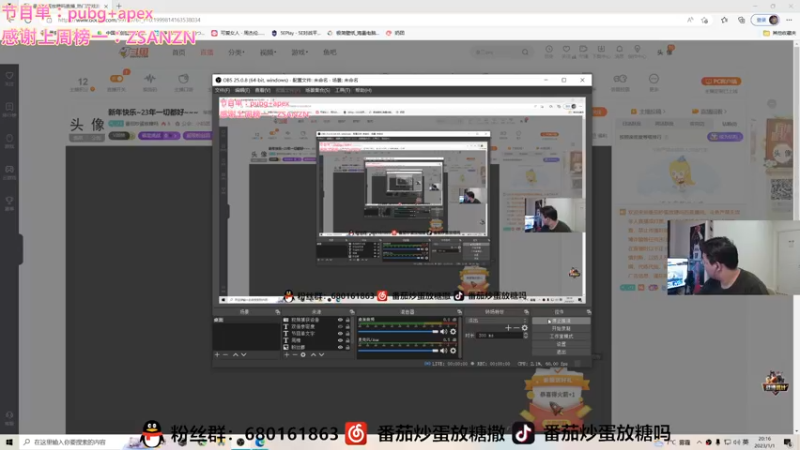Open Windows Start menu
The width and height of the screenshot is (800, 450).
point(9,442)
